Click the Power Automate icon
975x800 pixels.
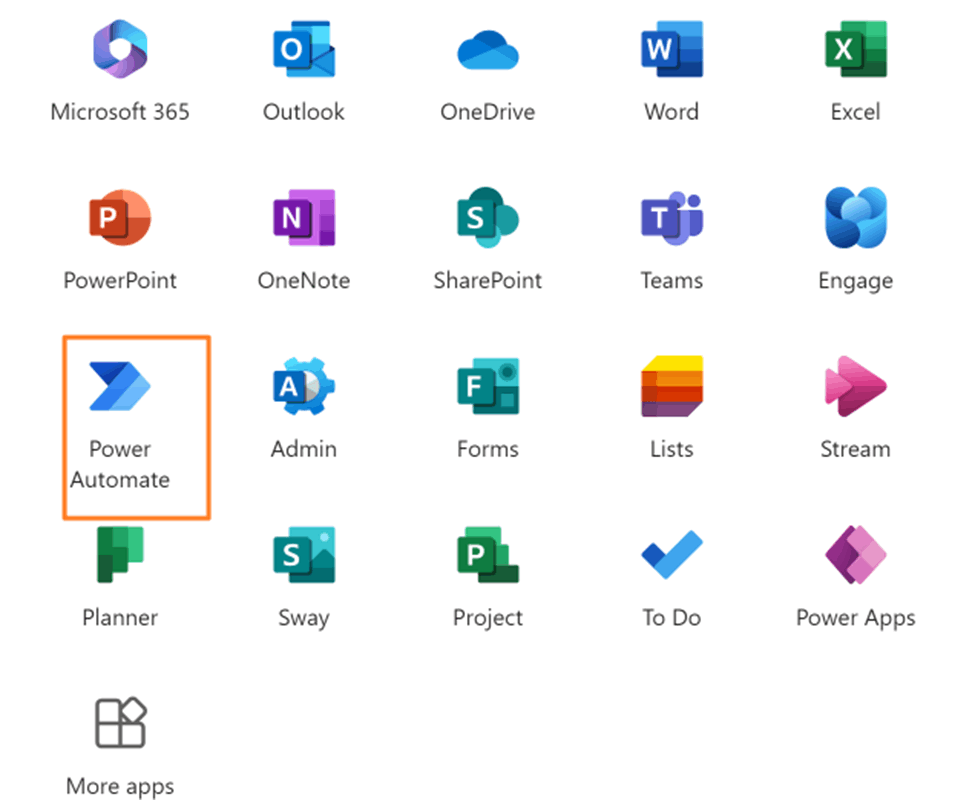point(120,386)
